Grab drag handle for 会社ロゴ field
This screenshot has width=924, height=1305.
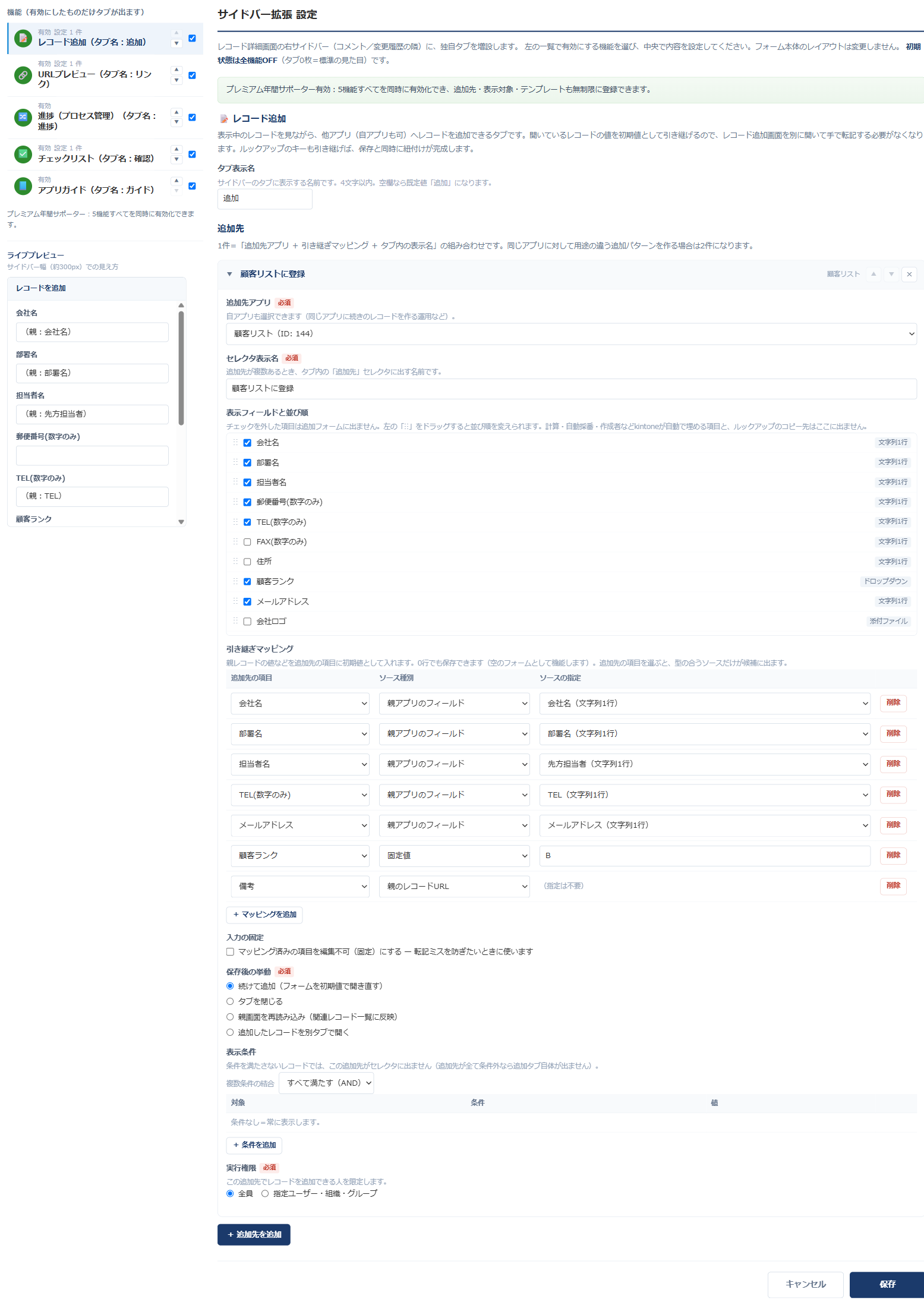pos(235,621)
